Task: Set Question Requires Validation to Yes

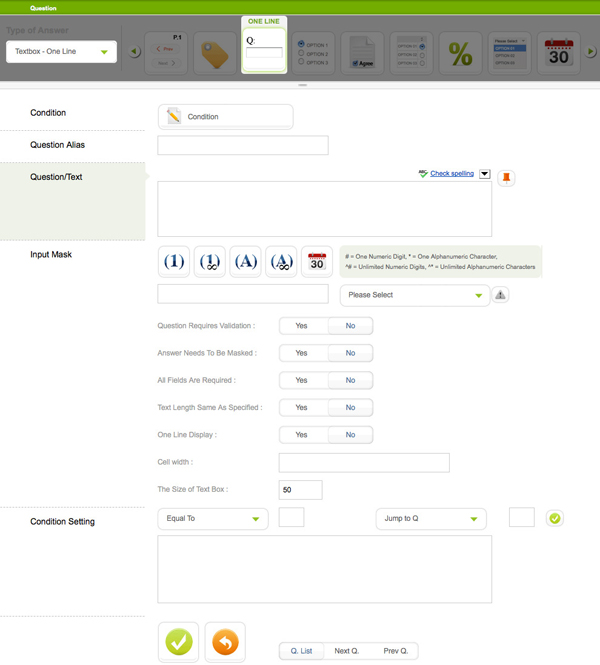Action: point(301,326)
